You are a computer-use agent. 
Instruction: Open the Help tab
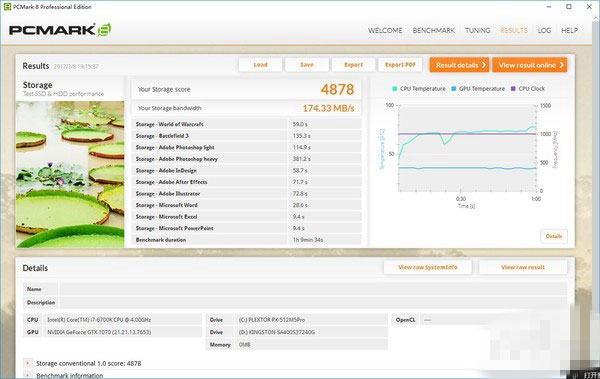[569, 30]
